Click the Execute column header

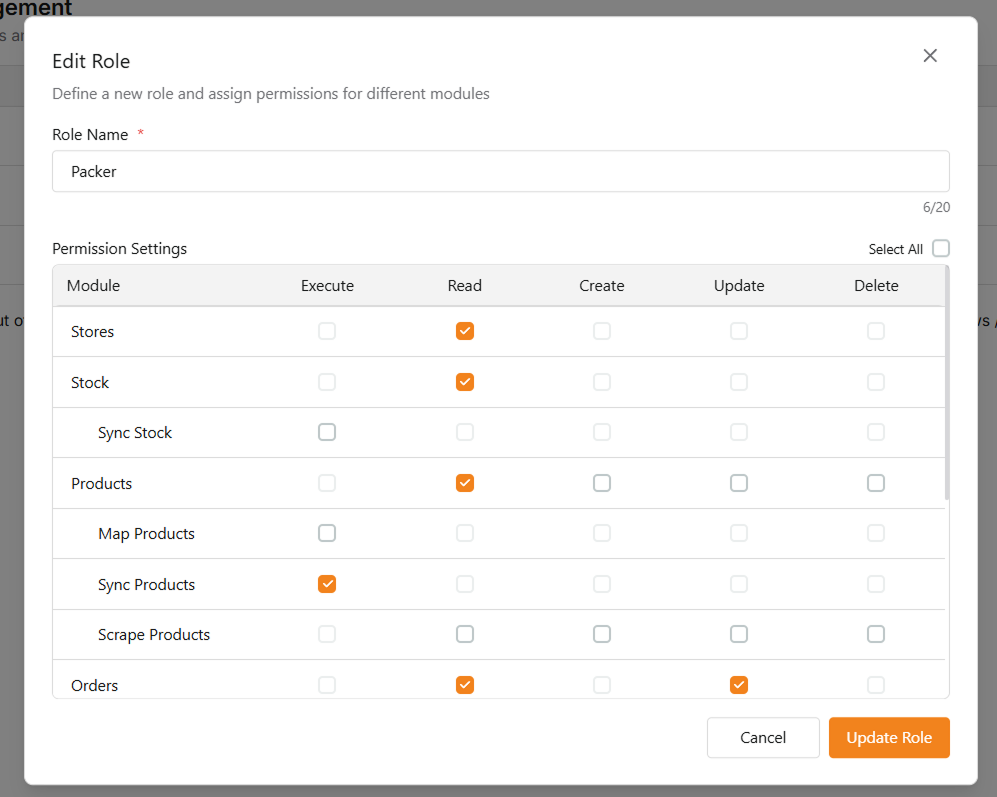pyautogui.click(x=327, y=286)
